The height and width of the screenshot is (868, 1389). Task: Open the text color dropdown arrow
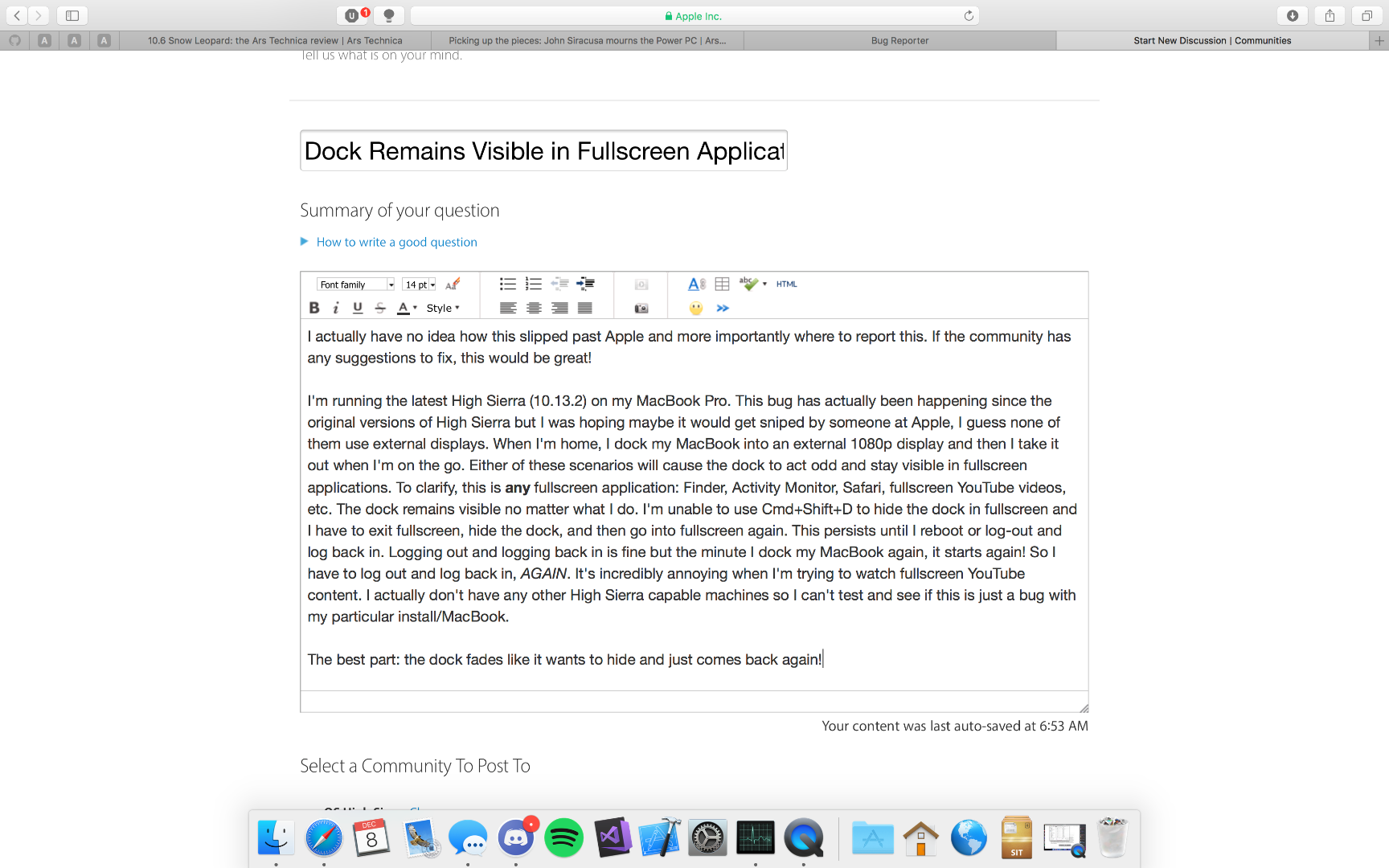tap(415, 308)
